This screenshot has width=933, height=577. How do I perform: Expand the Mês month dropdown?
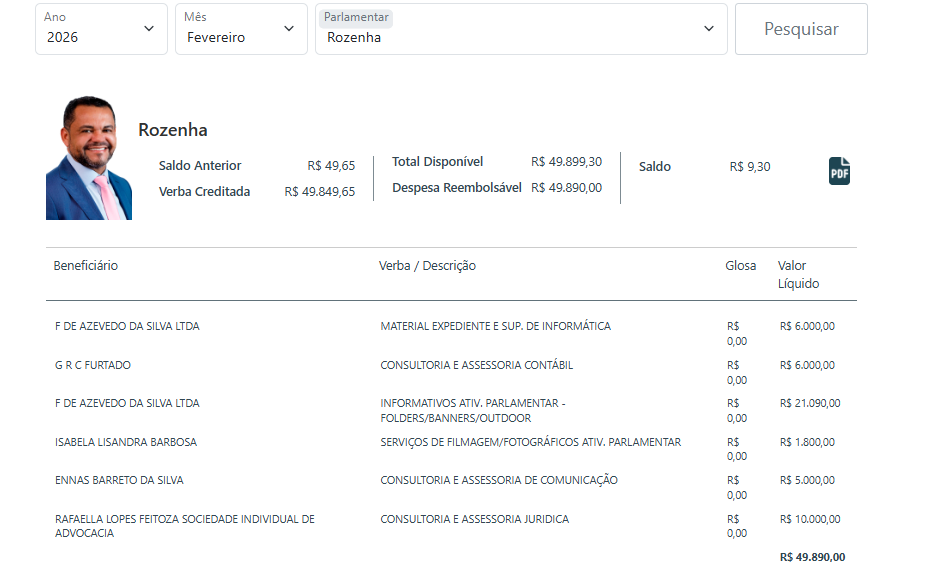coord(241,29)
